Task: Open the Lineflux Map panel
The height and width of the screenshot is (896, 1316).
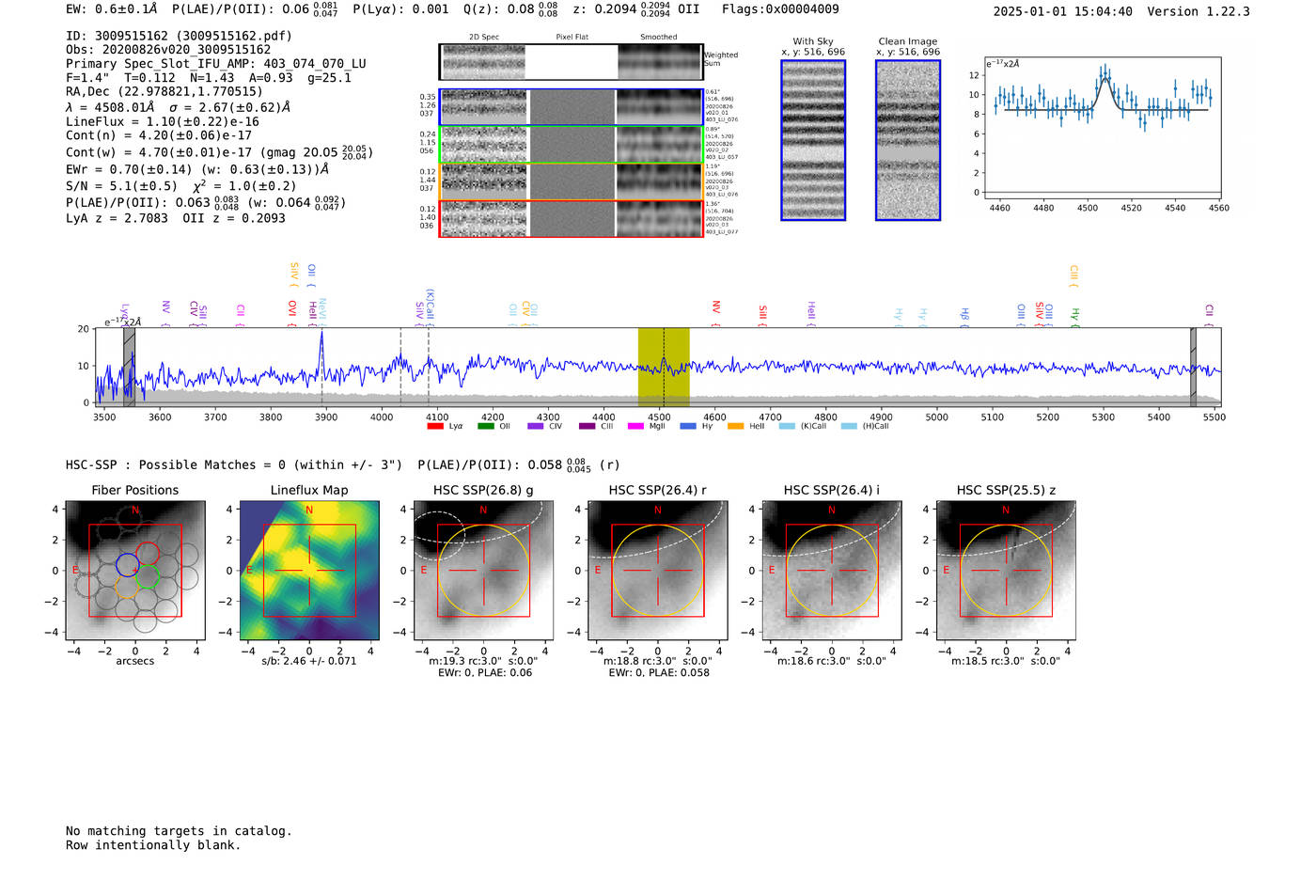Action: click(309, 571)
